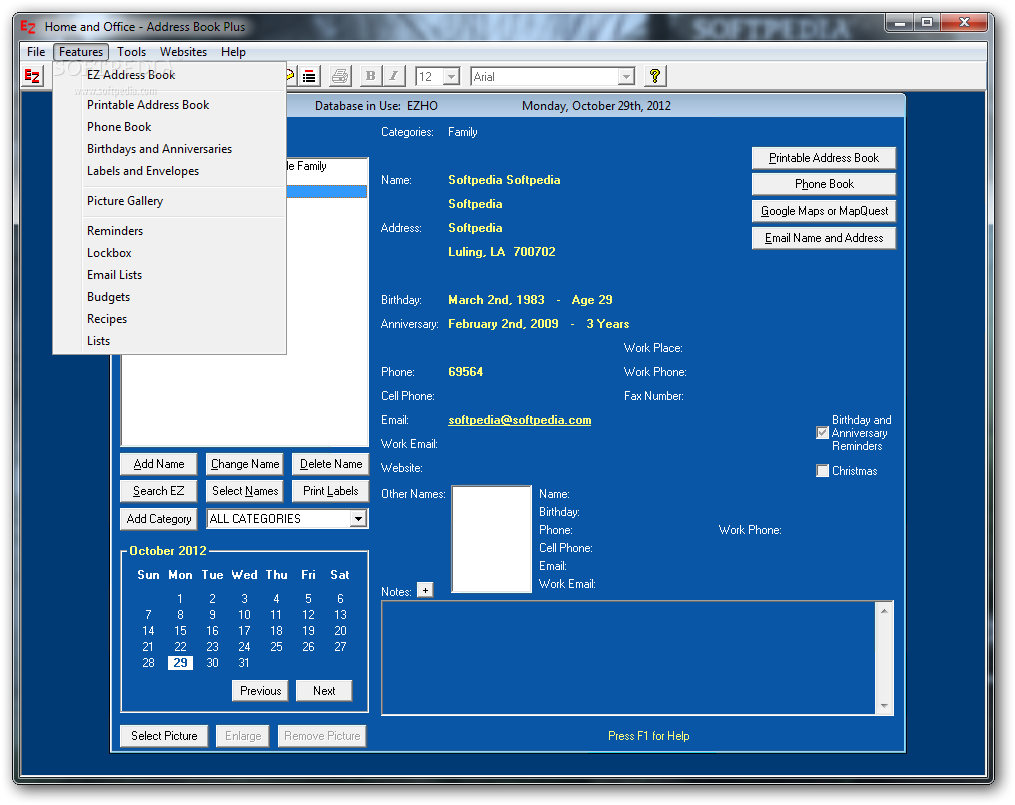Image resolution: width=1015 pixels, height=805 pixels.
Task: Click the Phone Book button on the right
Action: 823,184
